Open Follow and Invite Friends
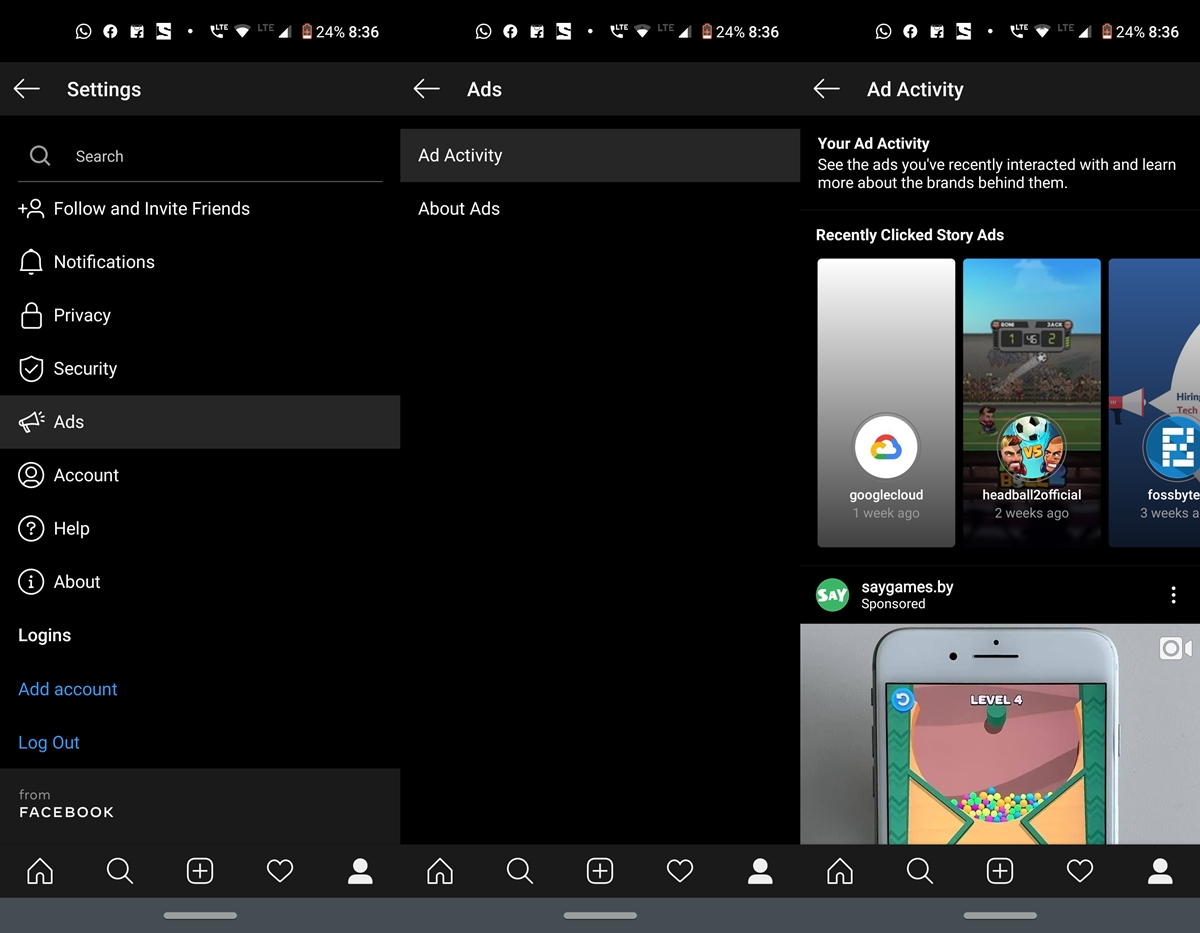The height and width of the screenshot is (933, 1200). click(200, 209)
